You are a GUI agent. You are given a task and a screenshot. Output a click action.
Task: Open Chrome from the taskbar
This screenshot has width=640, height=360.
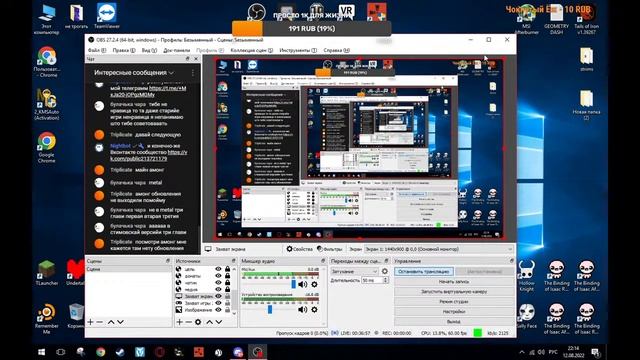pyautogui.click(x=100, y=352)
